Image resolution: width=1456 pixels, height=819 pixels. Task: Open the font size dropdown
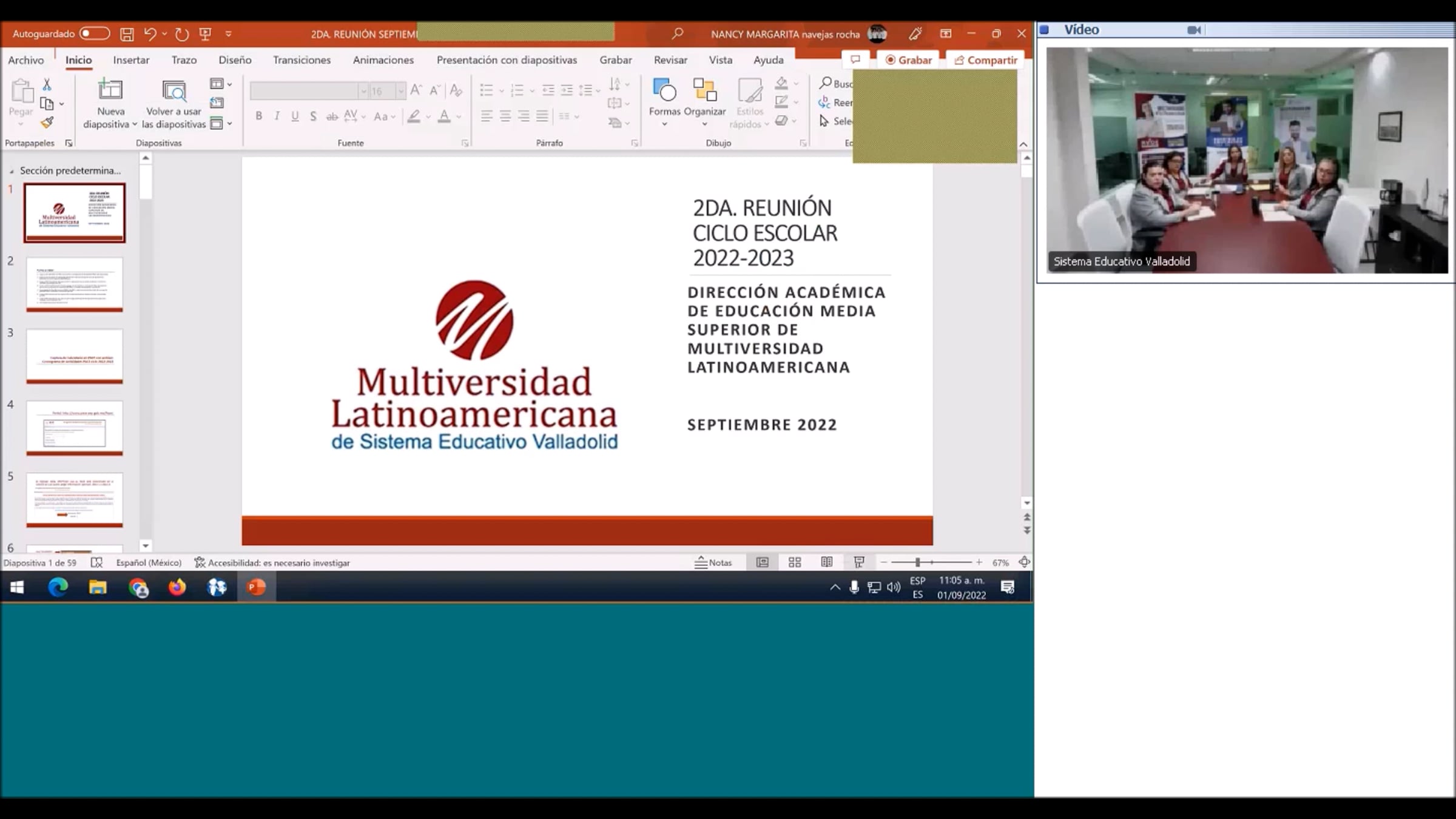click(x=400, y=91)
